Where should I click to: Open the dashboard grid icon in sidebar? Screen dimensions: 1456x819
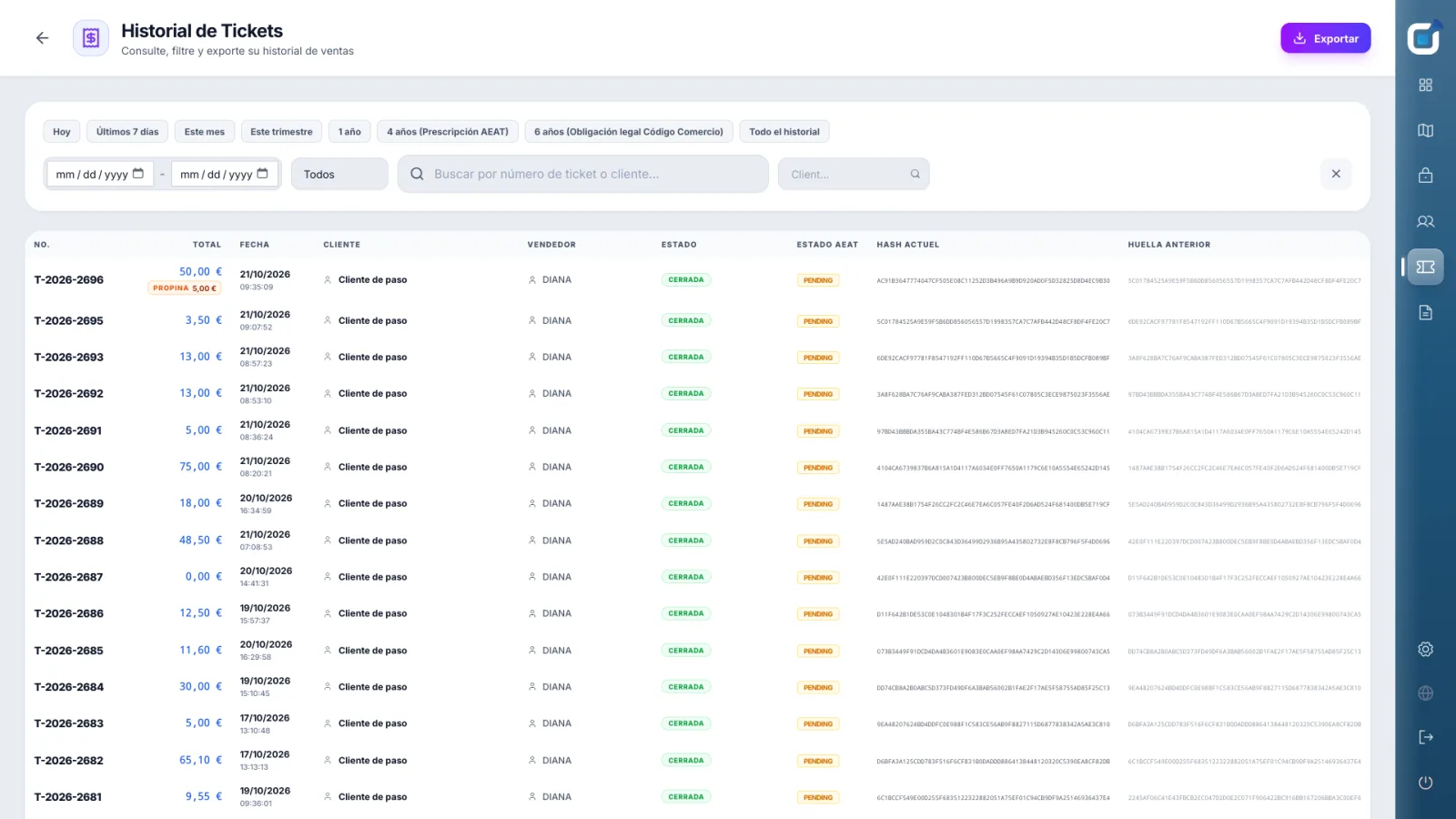[1426, 85]
